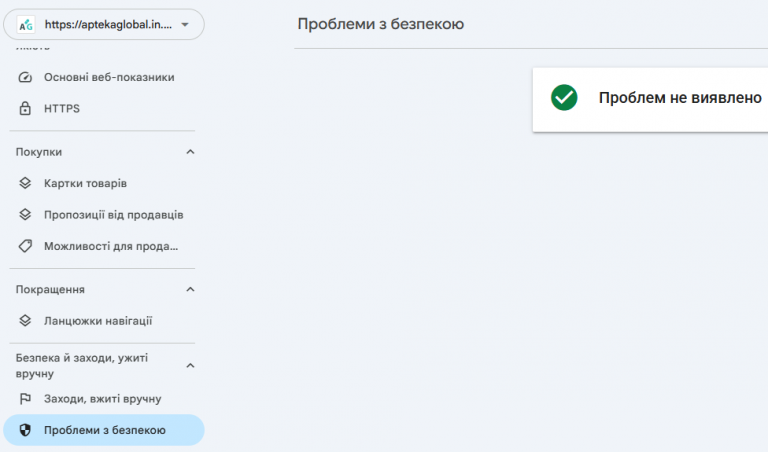
Task: Collapse the Покупки section
Action: (190, 152)
